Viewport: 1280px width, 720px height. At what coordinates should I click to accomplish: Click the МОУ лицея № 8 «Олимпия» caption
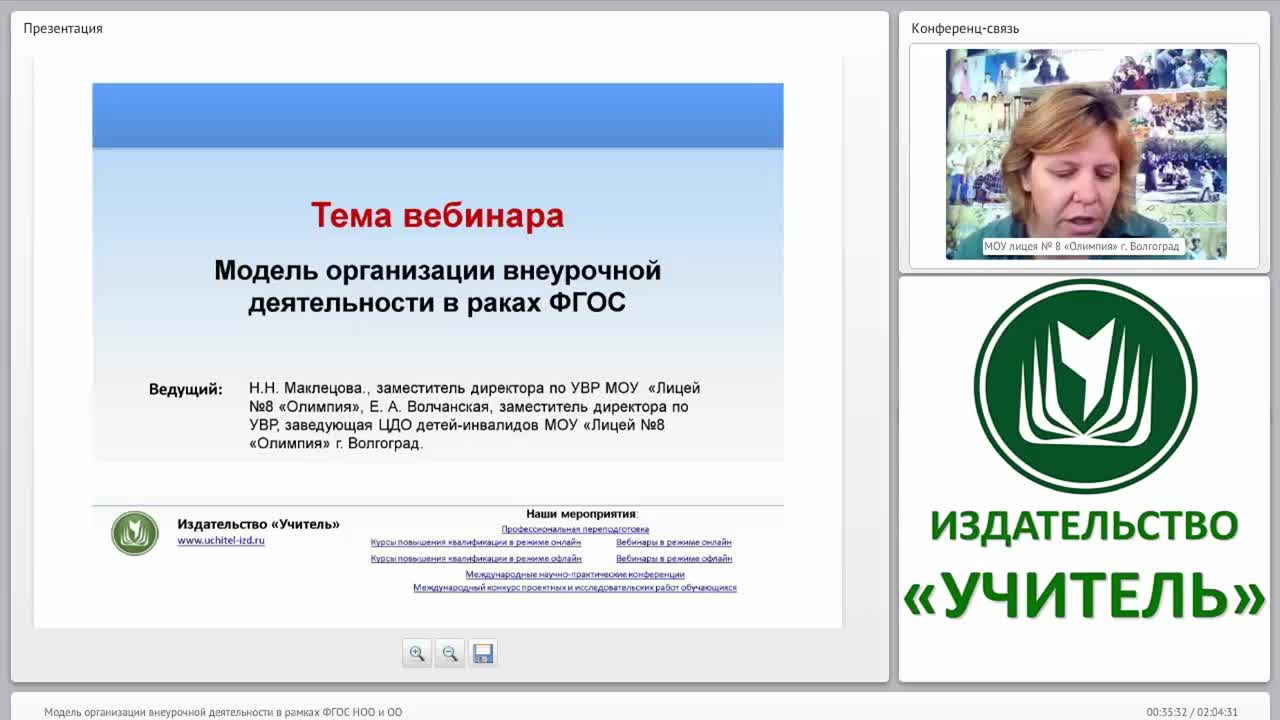[1082, 246]
